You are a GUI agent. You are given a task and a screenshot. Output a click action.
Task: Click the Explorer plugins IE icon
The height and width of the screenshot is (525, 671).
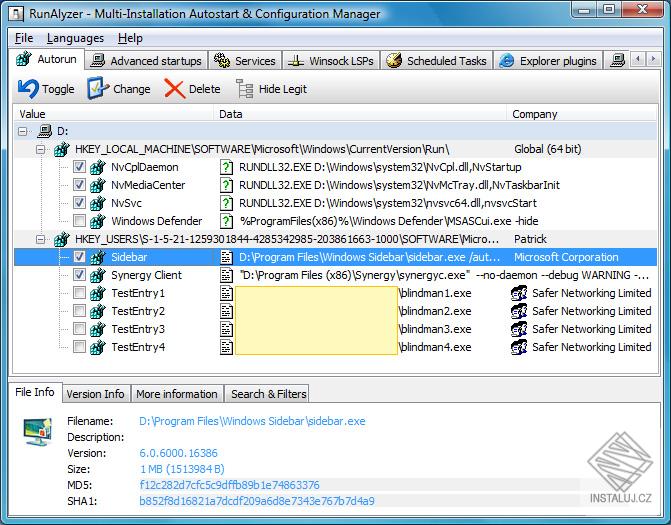pos(506,61)
